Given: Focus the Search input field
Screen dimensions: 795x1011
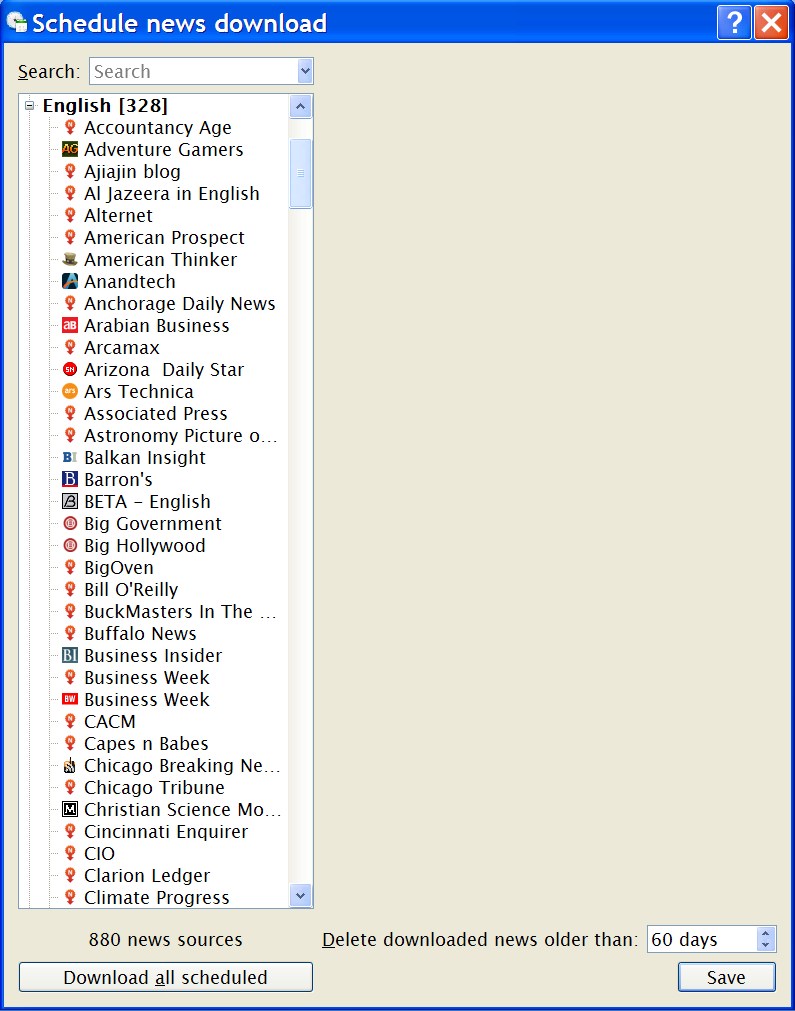Looking at the screenshot, I should (x=194, y=71).
